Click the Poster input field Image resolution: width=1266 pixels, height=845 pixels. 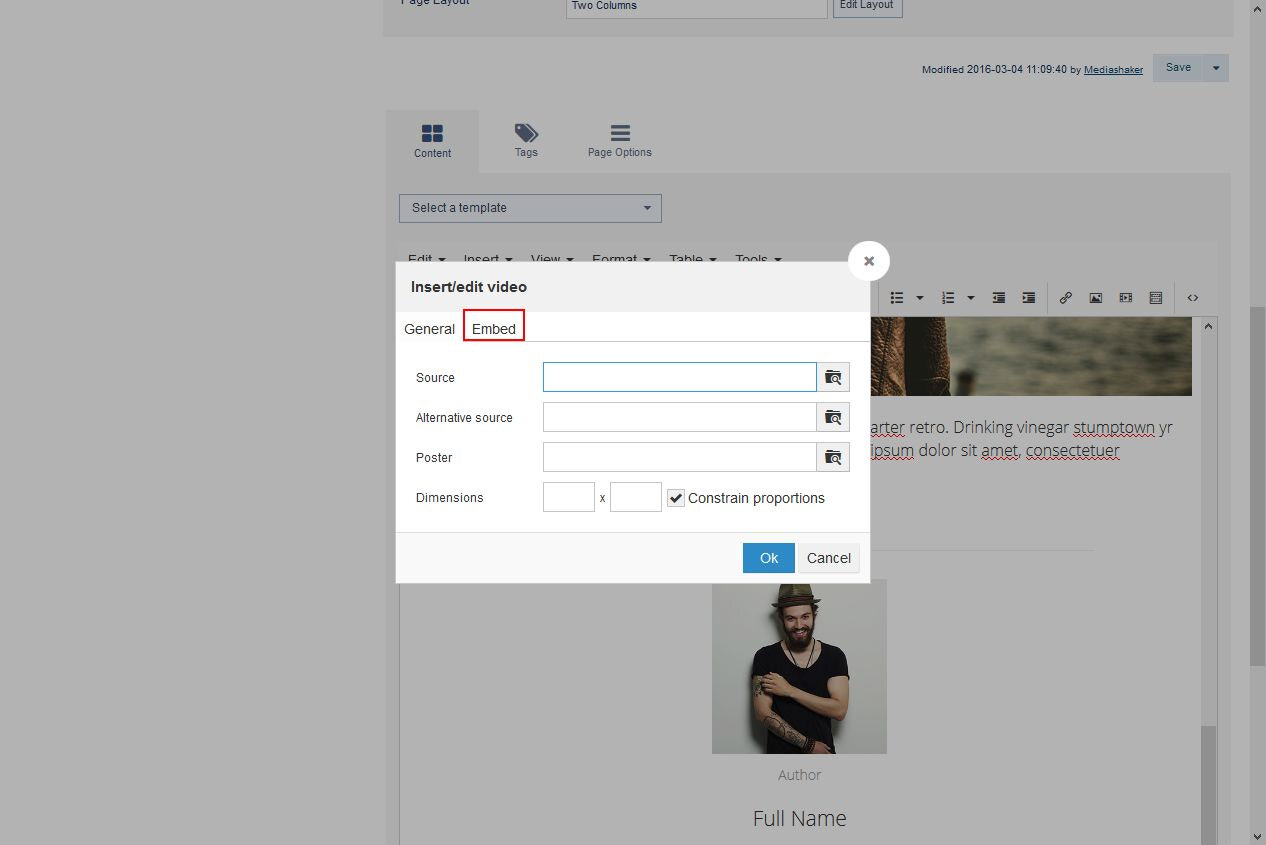[680, 457]
